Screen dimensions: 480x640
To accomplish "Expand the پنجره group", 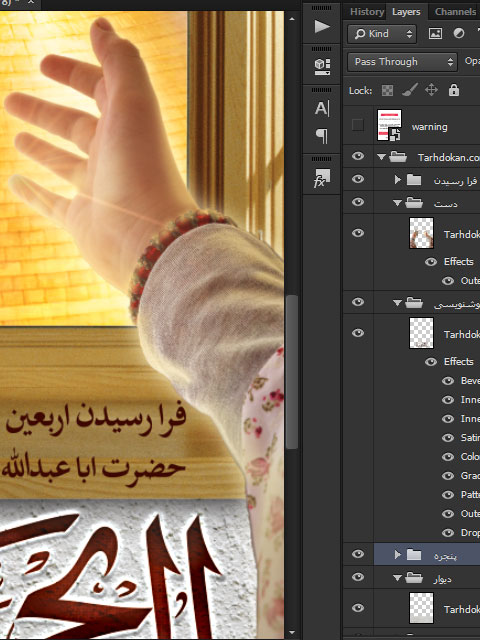I will click(397, 554).
